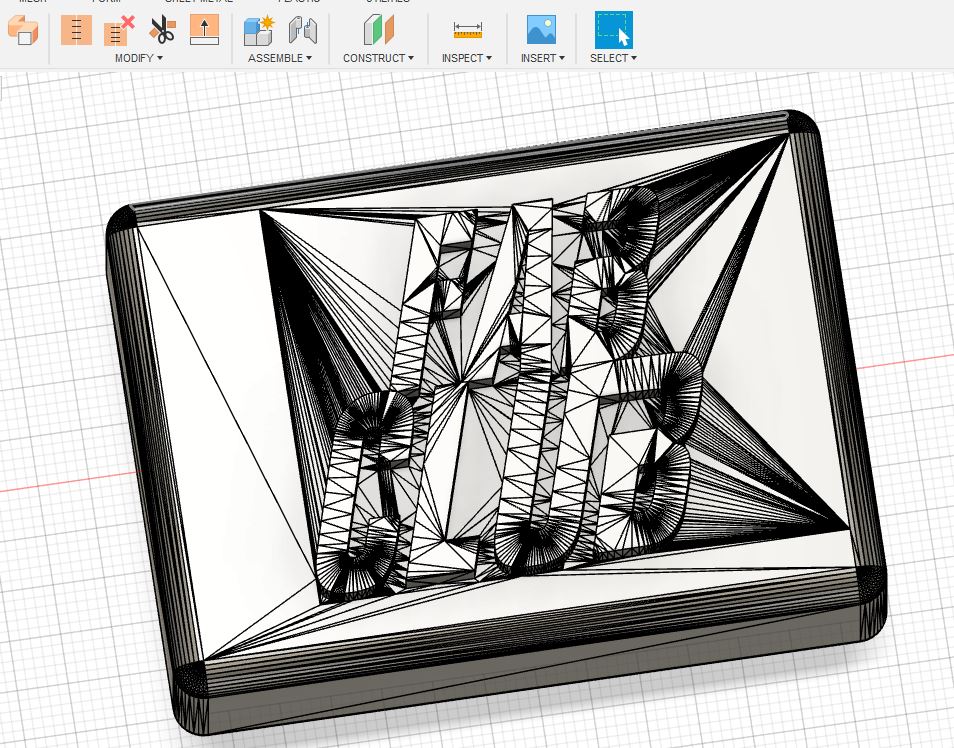Open the CONSTRUCT dropdown menu
The image size is (954, 748).
pyautogui.click(x=378, y=58)
